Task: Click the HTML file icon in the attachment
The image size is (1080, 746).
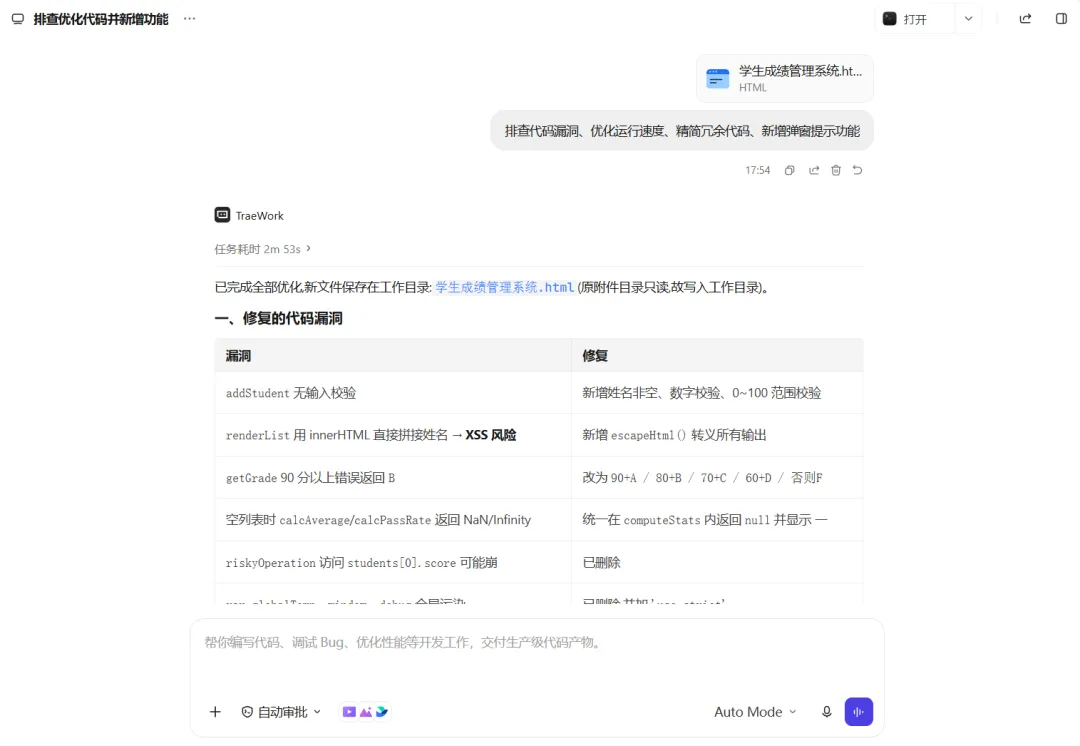Action: (x=717, y=79)
